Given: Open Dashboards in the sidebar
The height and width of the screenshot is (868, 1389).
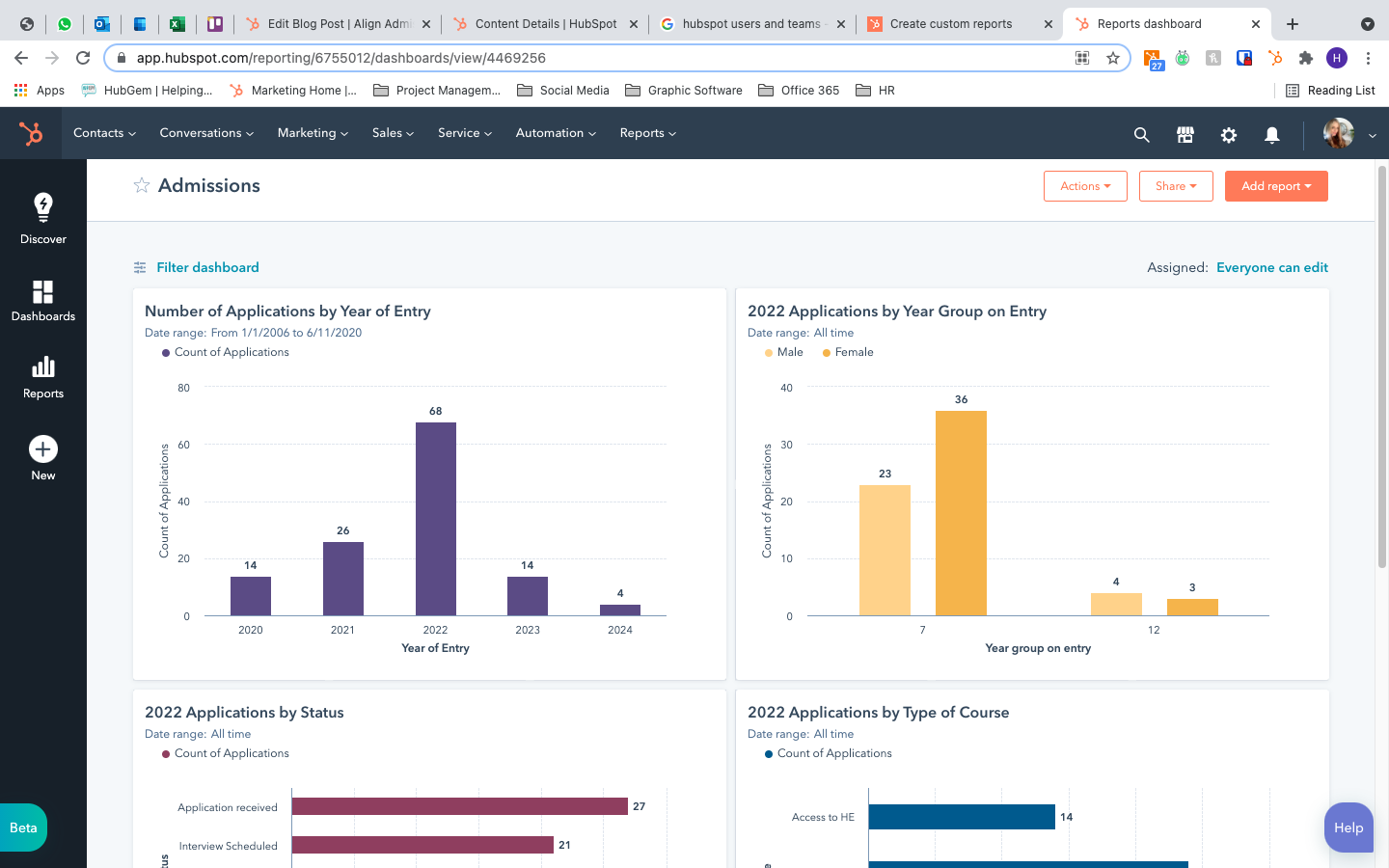Looking at the screenshot, I should [43, 301].
